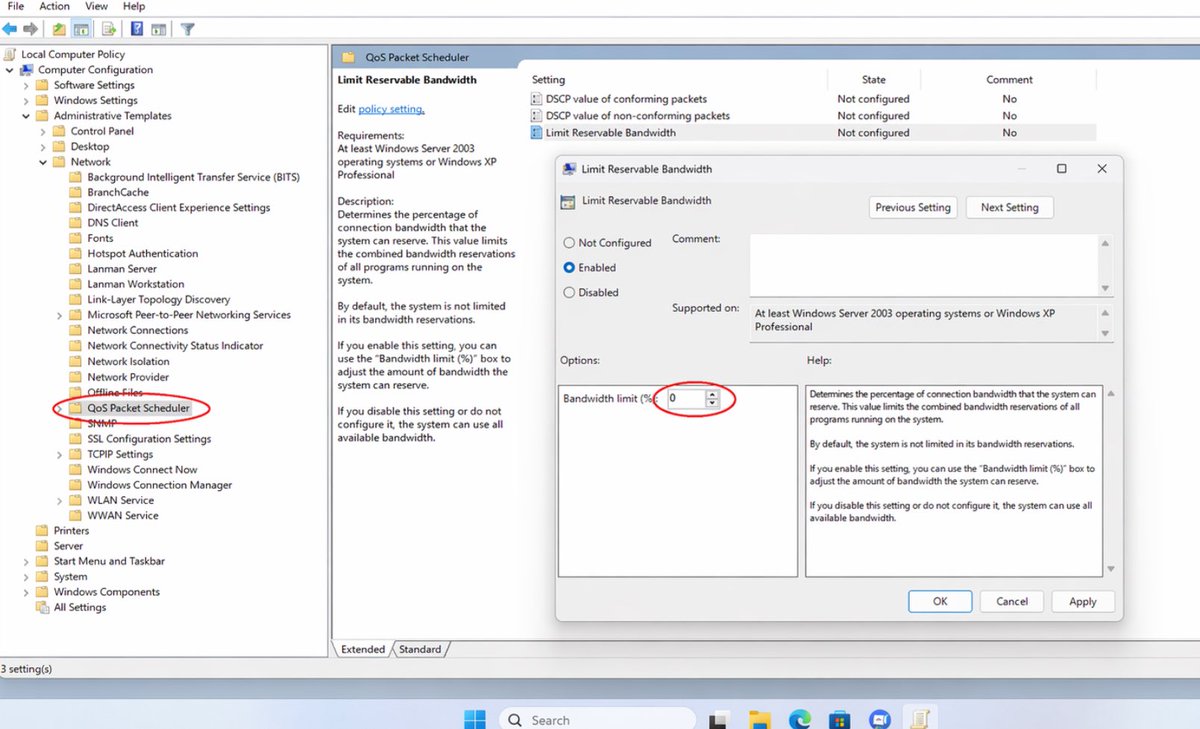Click the DSCP value of conforming packets icon
The width and height of the screenshot is (1200, 729).
click(537, 99)
